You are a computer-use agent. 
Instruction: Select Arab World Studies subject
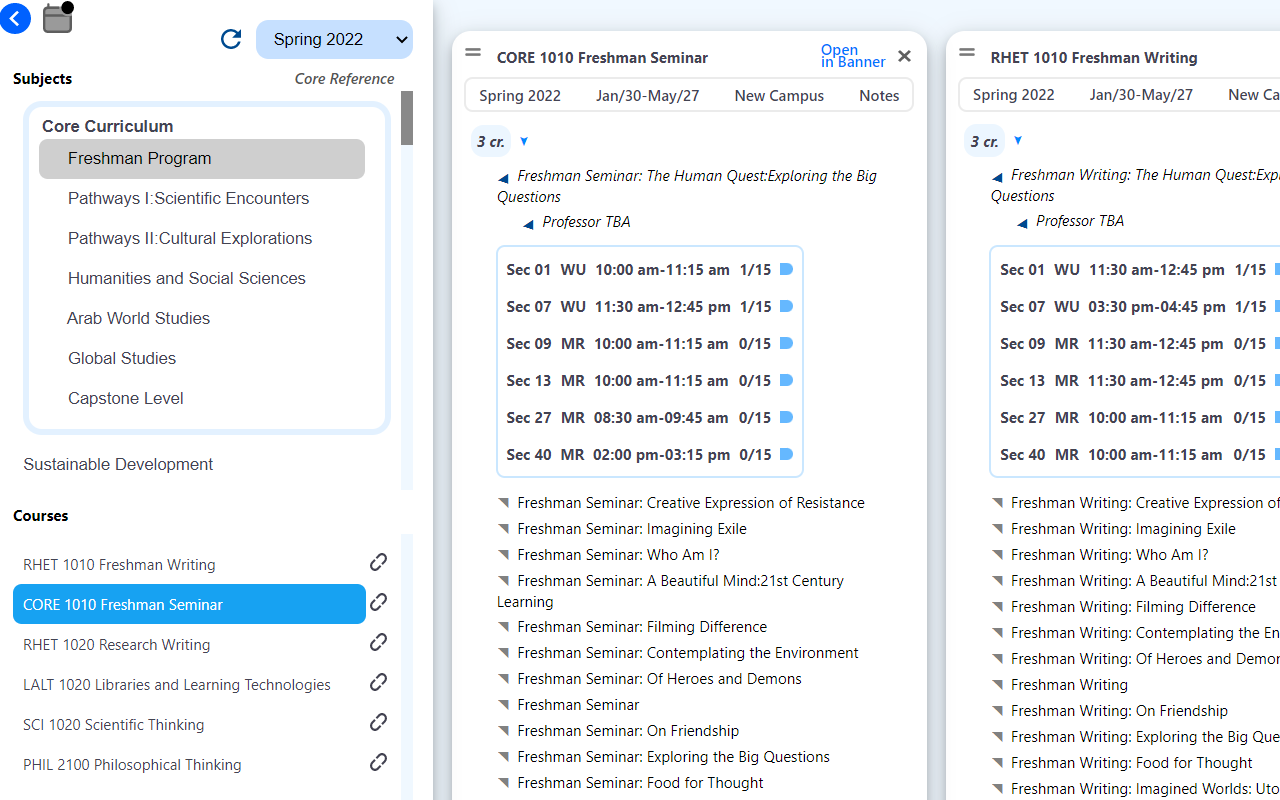pyautogui.click(x=202, y=318)
